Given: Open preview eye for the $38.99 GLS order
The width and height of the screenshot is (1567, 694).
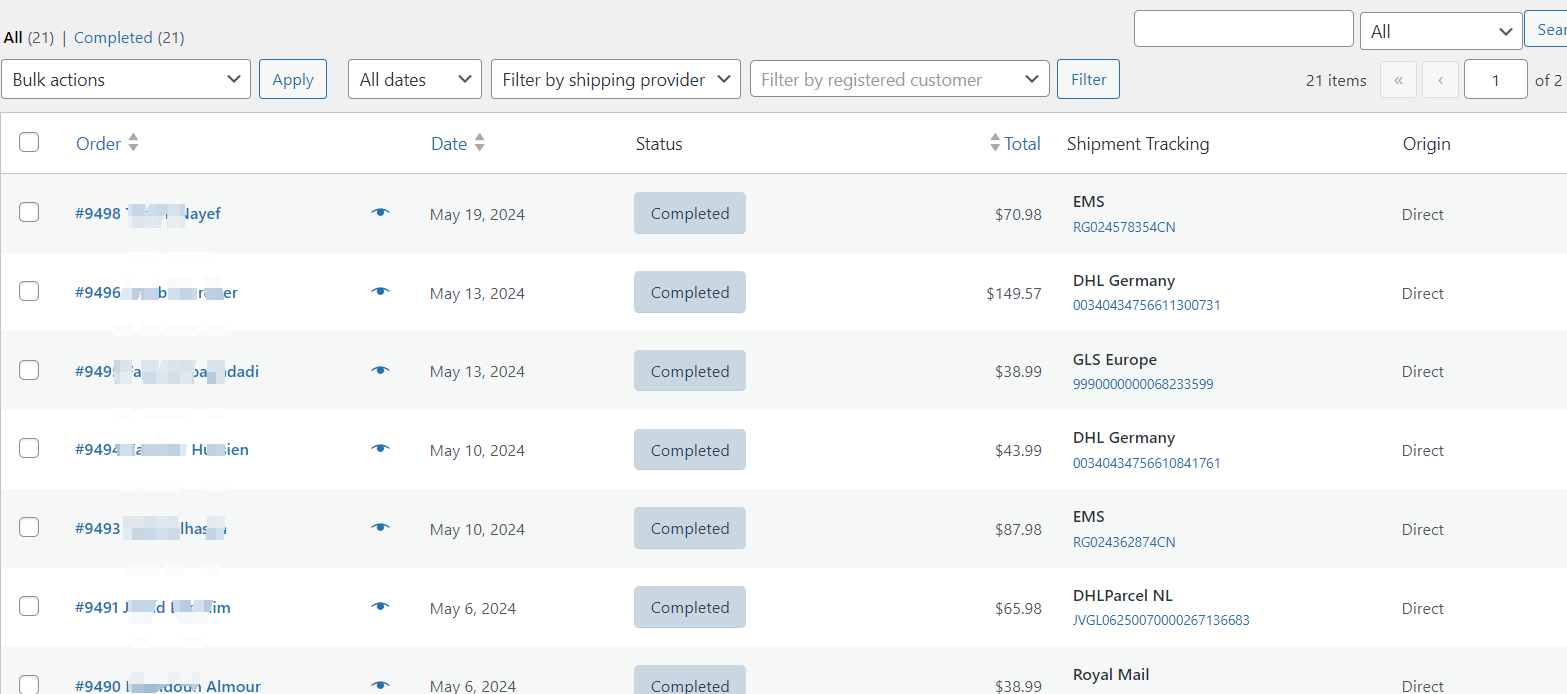Looking at the screenshot, I should click(380, 371).
